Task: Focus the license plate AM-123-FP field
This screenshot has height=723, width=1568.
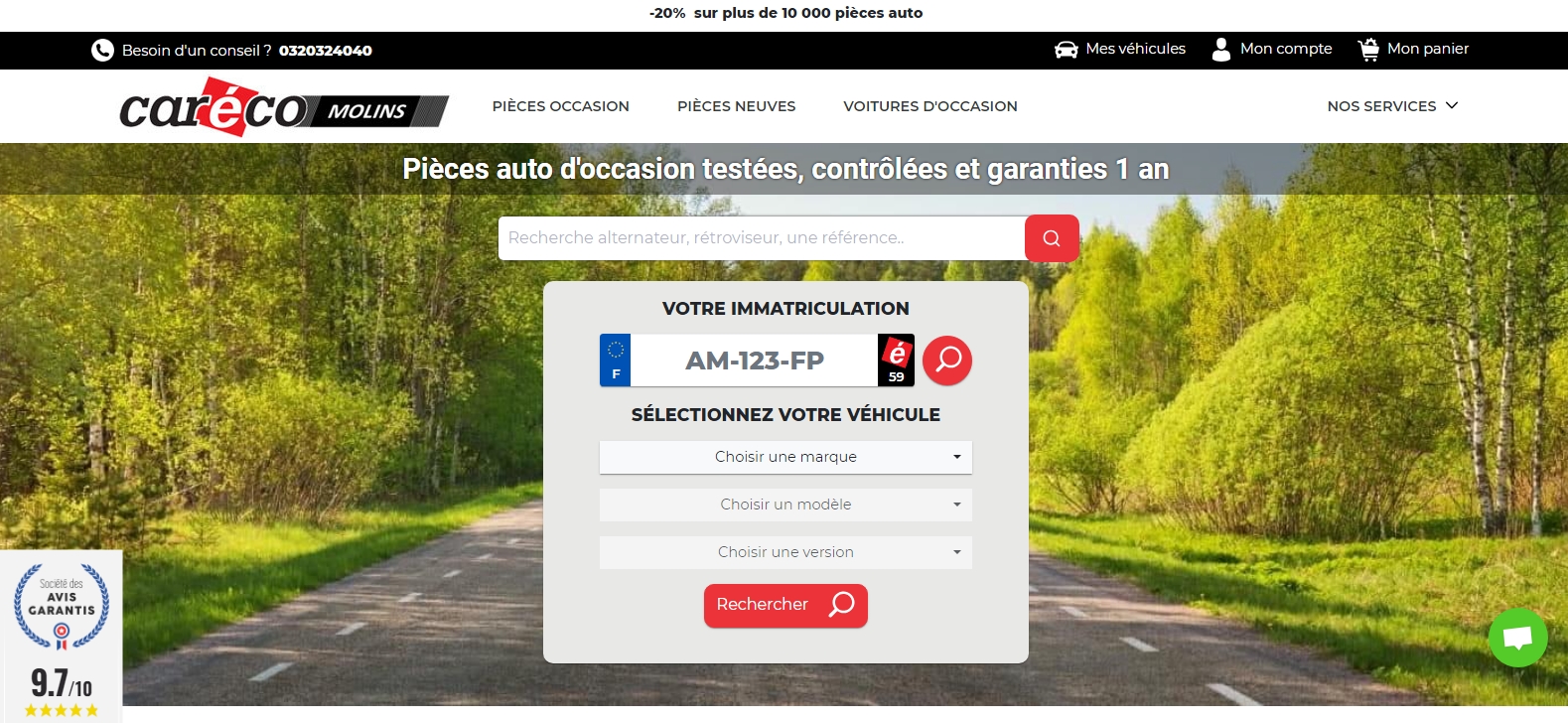Action: pyautogui.click(x=755, y=361)
